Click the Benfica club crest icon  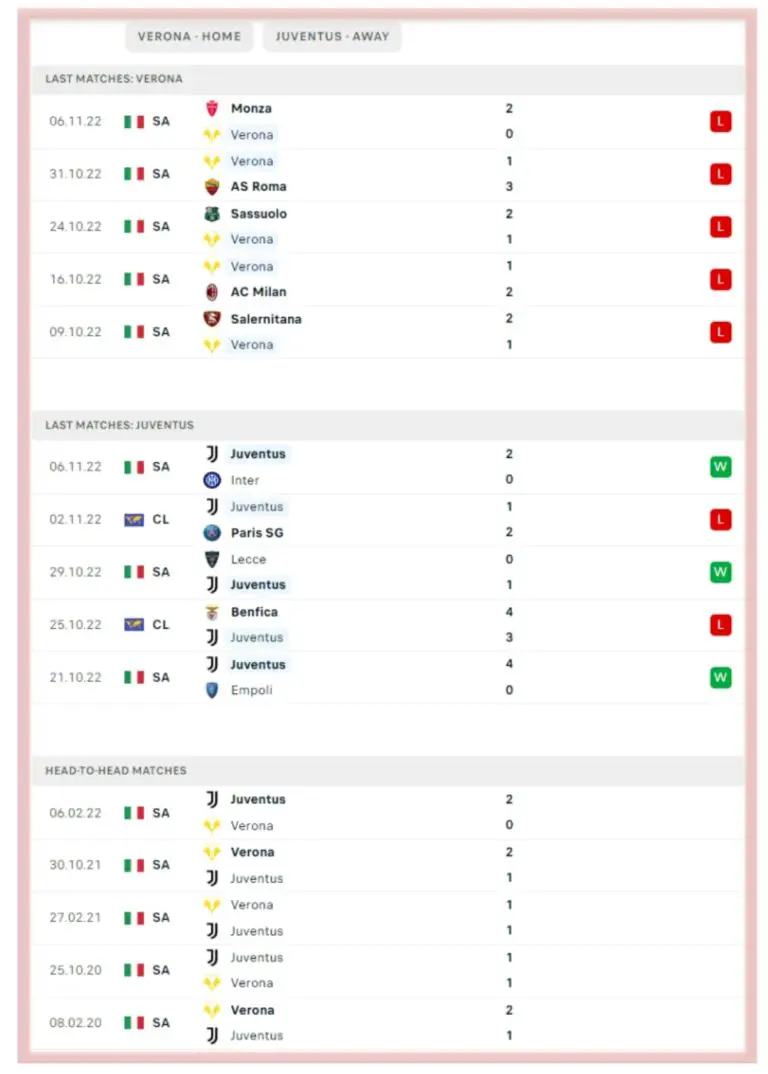tap(212, 612)
